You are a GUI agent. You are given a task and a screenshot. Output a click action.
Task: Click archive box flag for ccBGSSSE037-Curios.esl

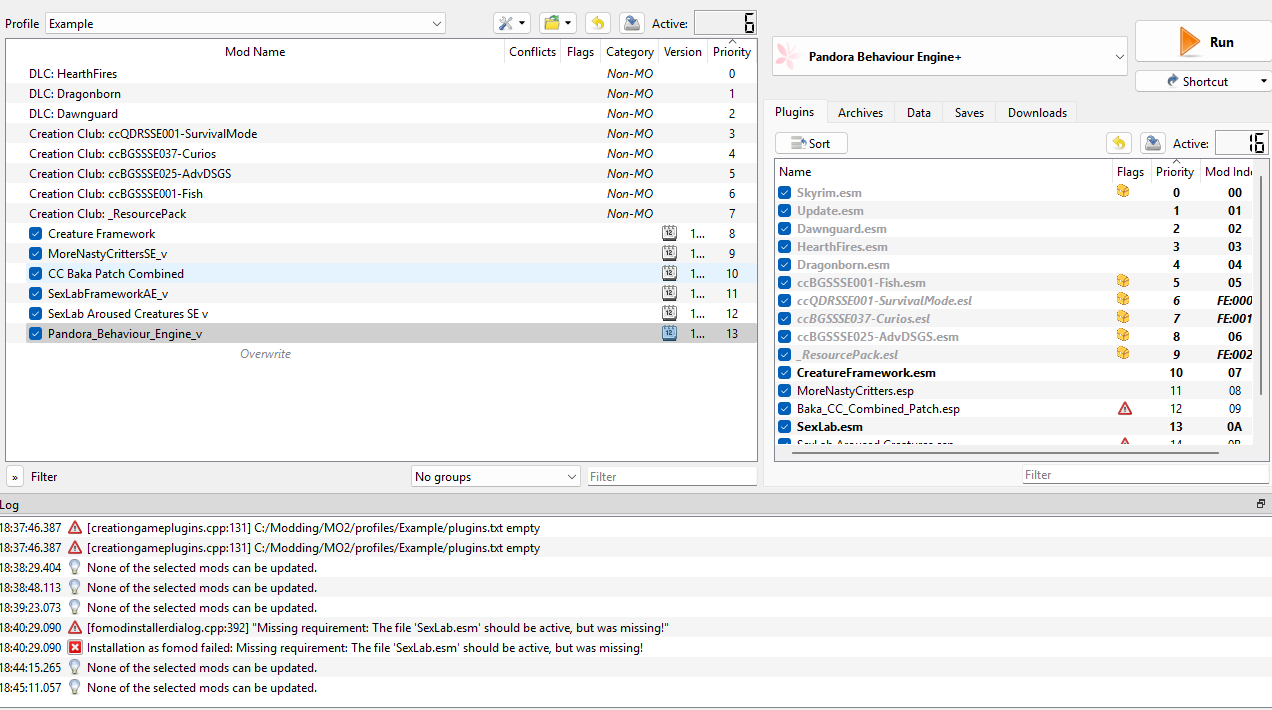pos(1123,317)
